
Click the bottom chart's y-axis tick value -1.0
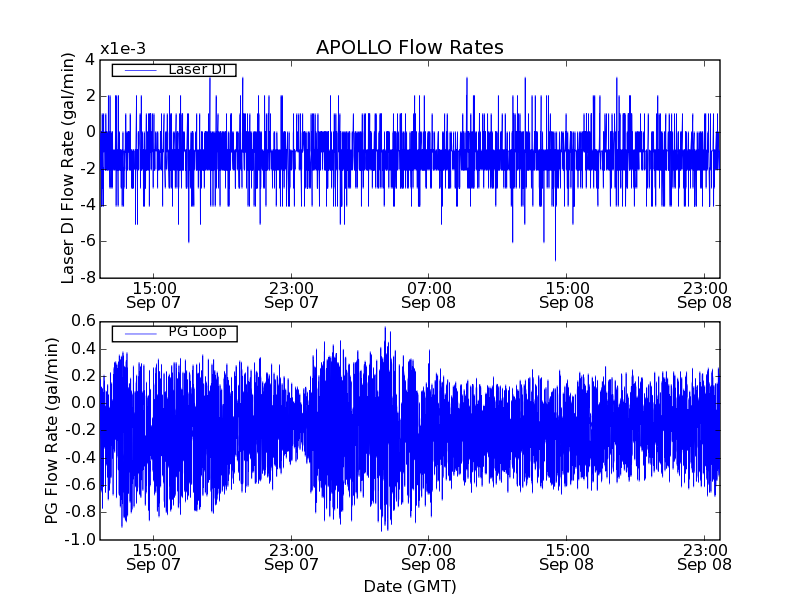coord(80,539)
